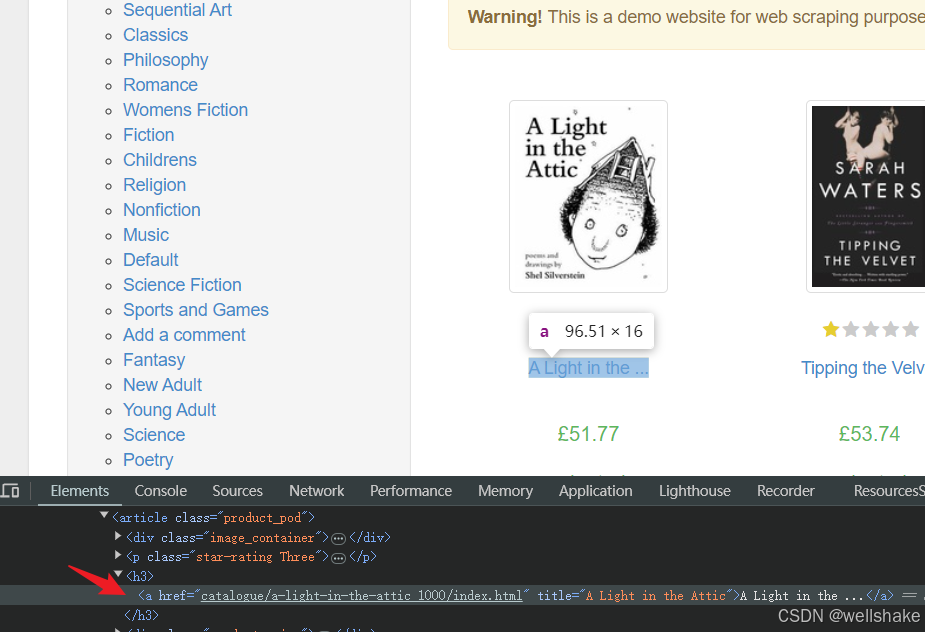The width and height of the screenshot is (925, 632).
Task: Open the Sequential Art category
Action: (x=177, y=9)
